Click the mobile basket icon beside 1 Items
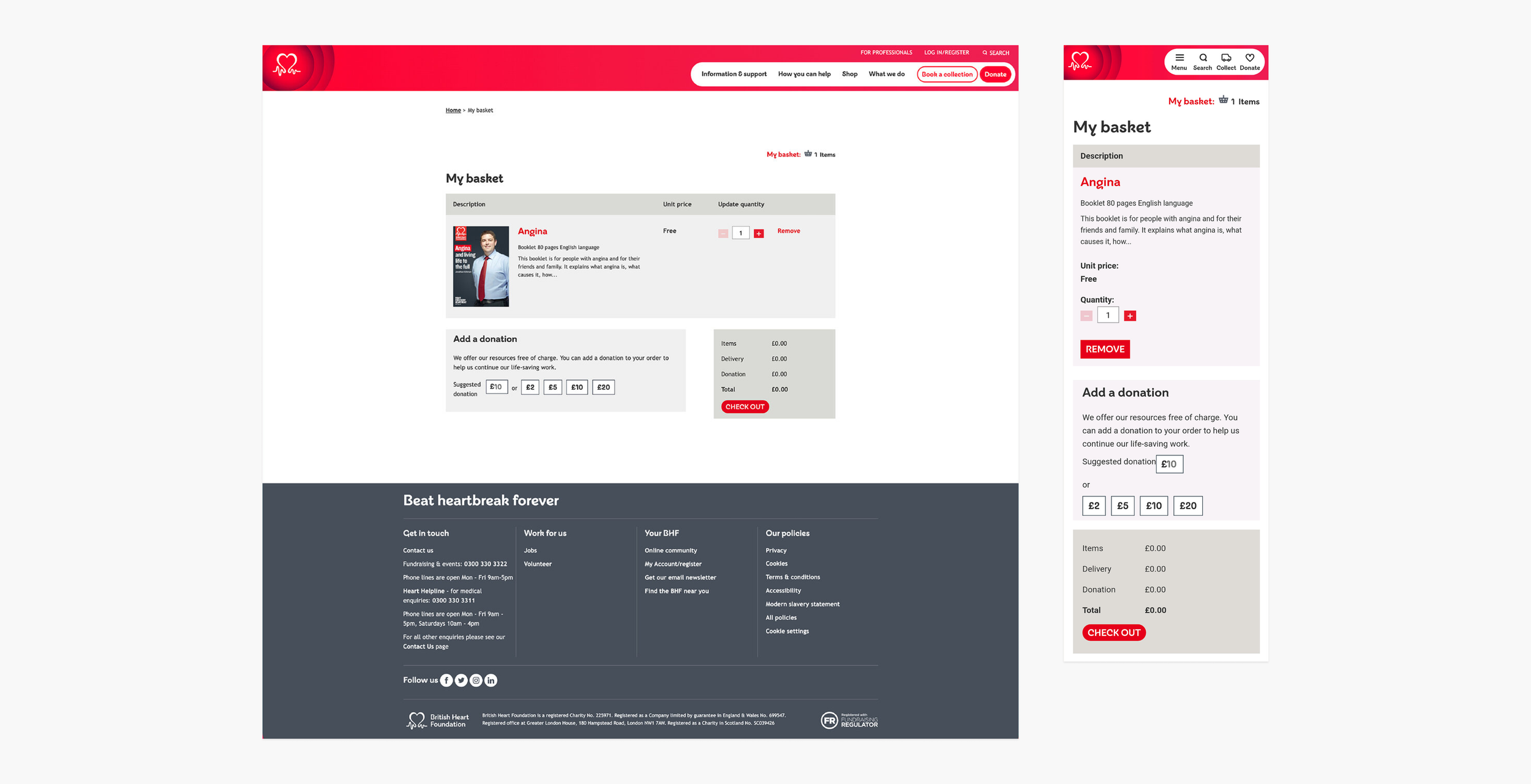The image size is (1531, 784). pos(1223,100)
